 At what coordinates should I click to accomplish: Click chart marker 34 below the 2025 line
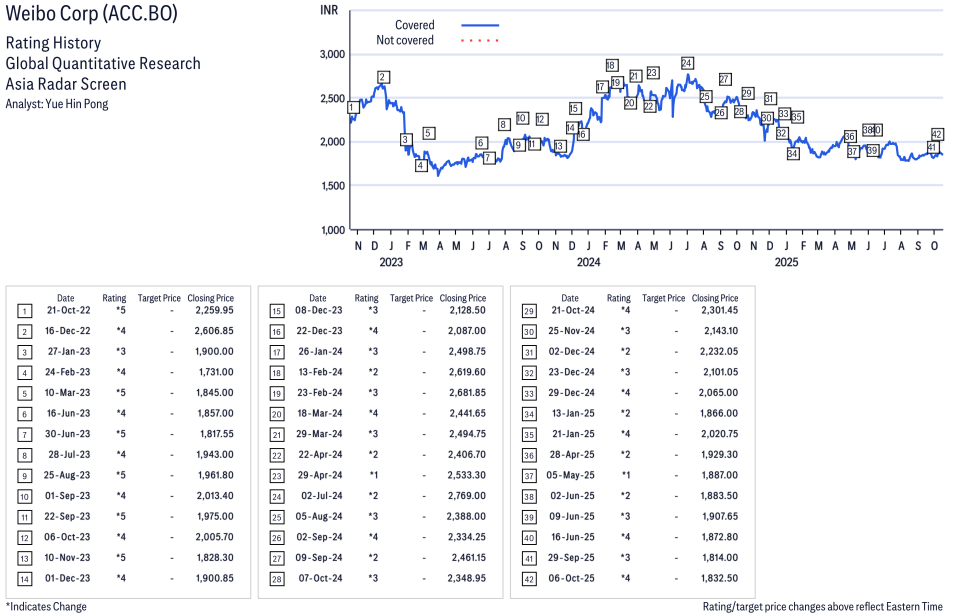tap(793, 154)
